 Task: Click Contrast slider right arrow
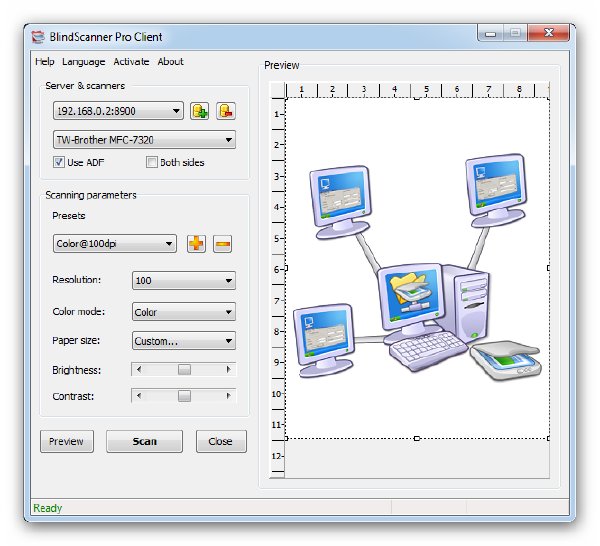tap(229, 396)
